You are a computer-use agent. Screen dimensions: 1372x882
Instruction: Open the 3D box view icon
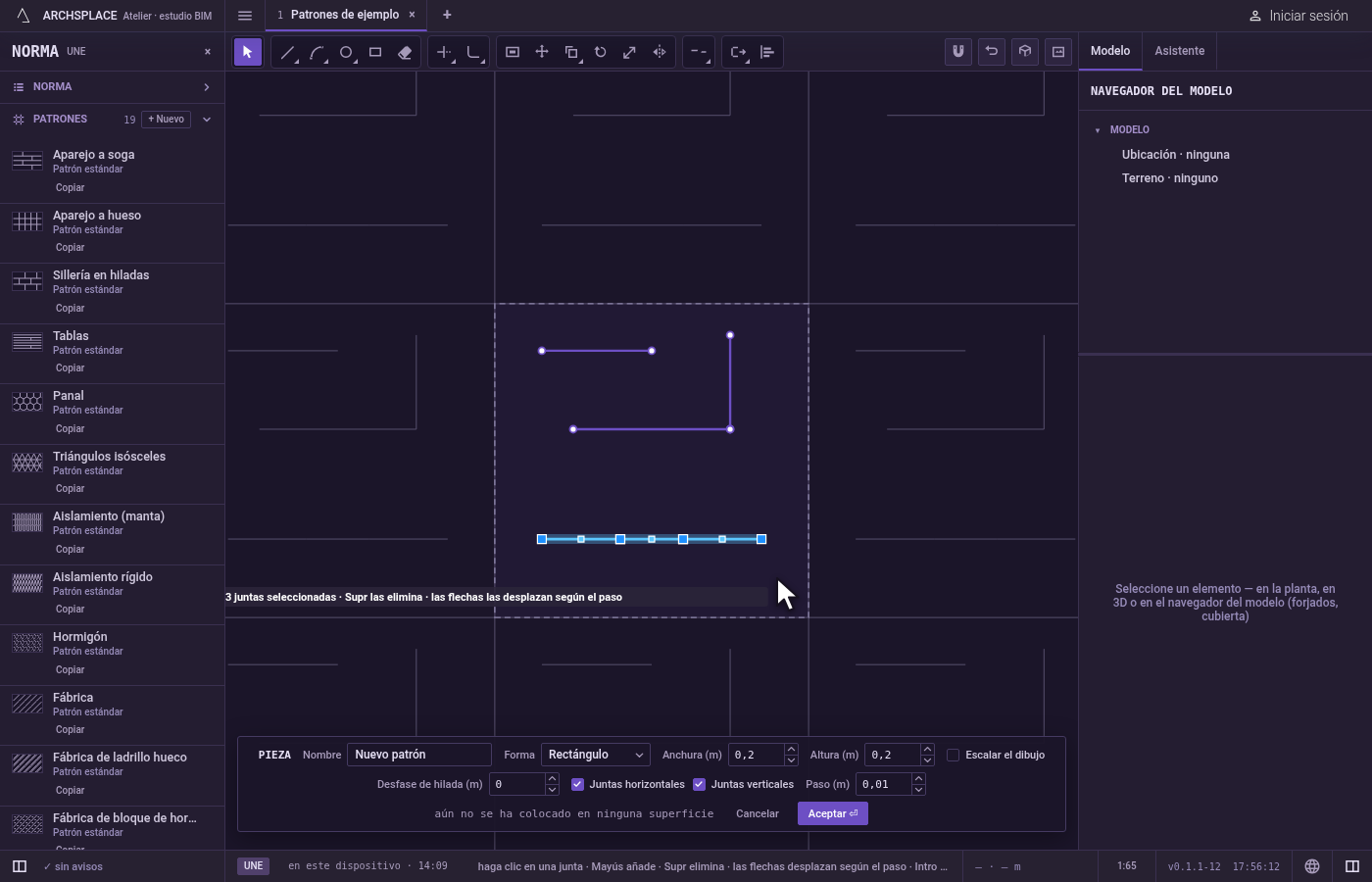[x=1025, y=52]
